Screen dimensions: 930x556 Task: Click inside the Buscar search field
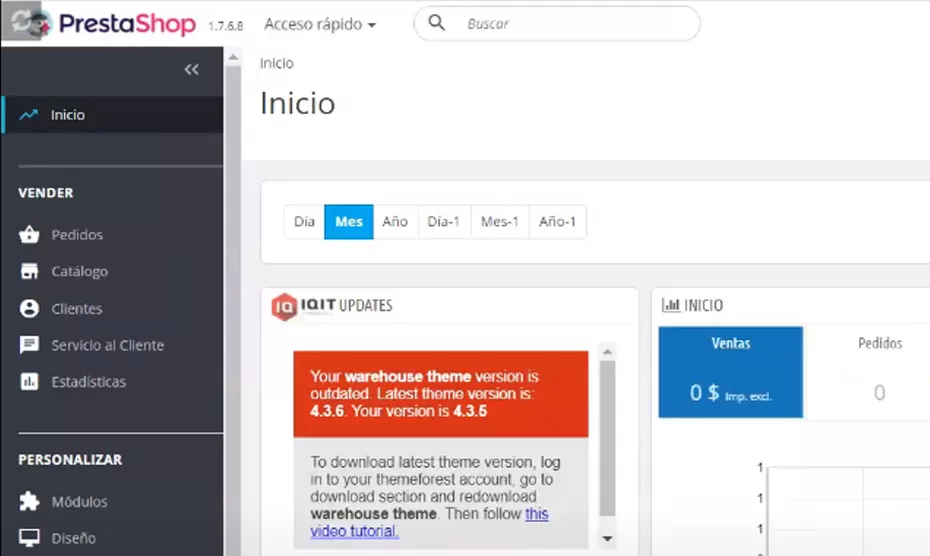pyautogui.click(x=556, y=24)
